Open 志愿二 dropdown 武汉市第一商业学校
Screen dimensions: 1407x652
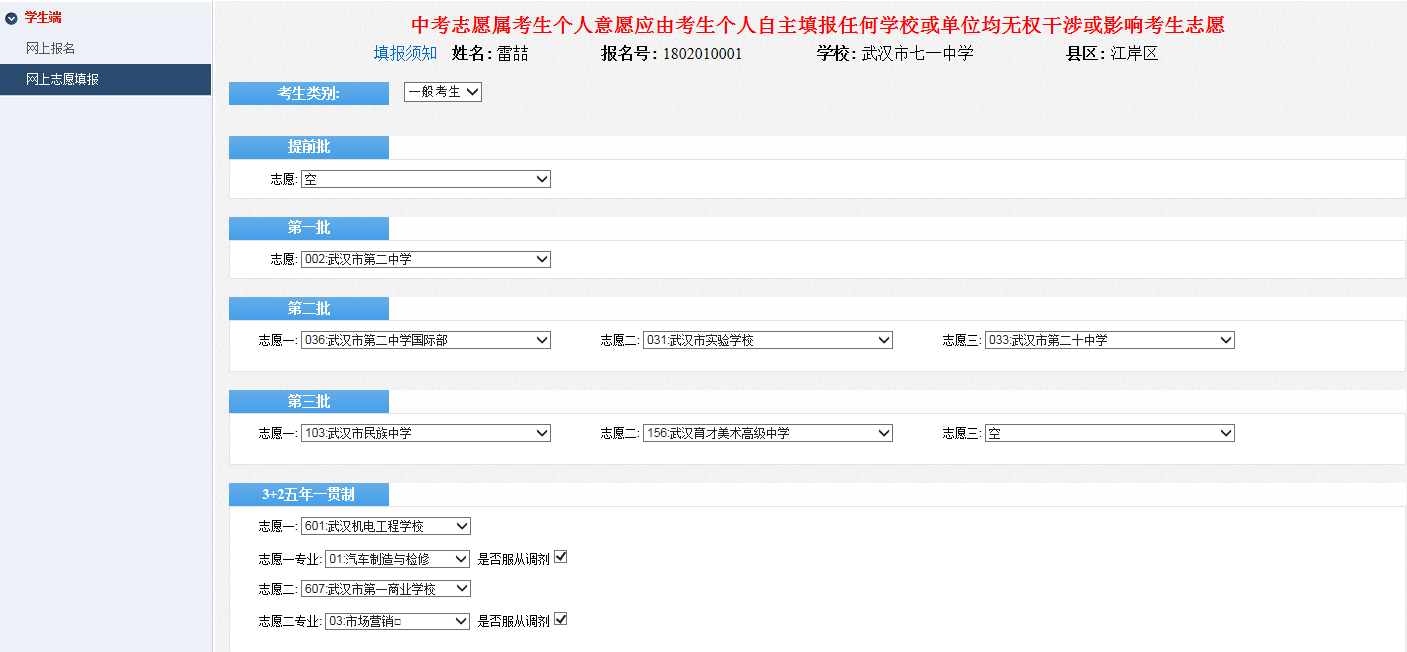pyautogui.click(x=385, y=589)
